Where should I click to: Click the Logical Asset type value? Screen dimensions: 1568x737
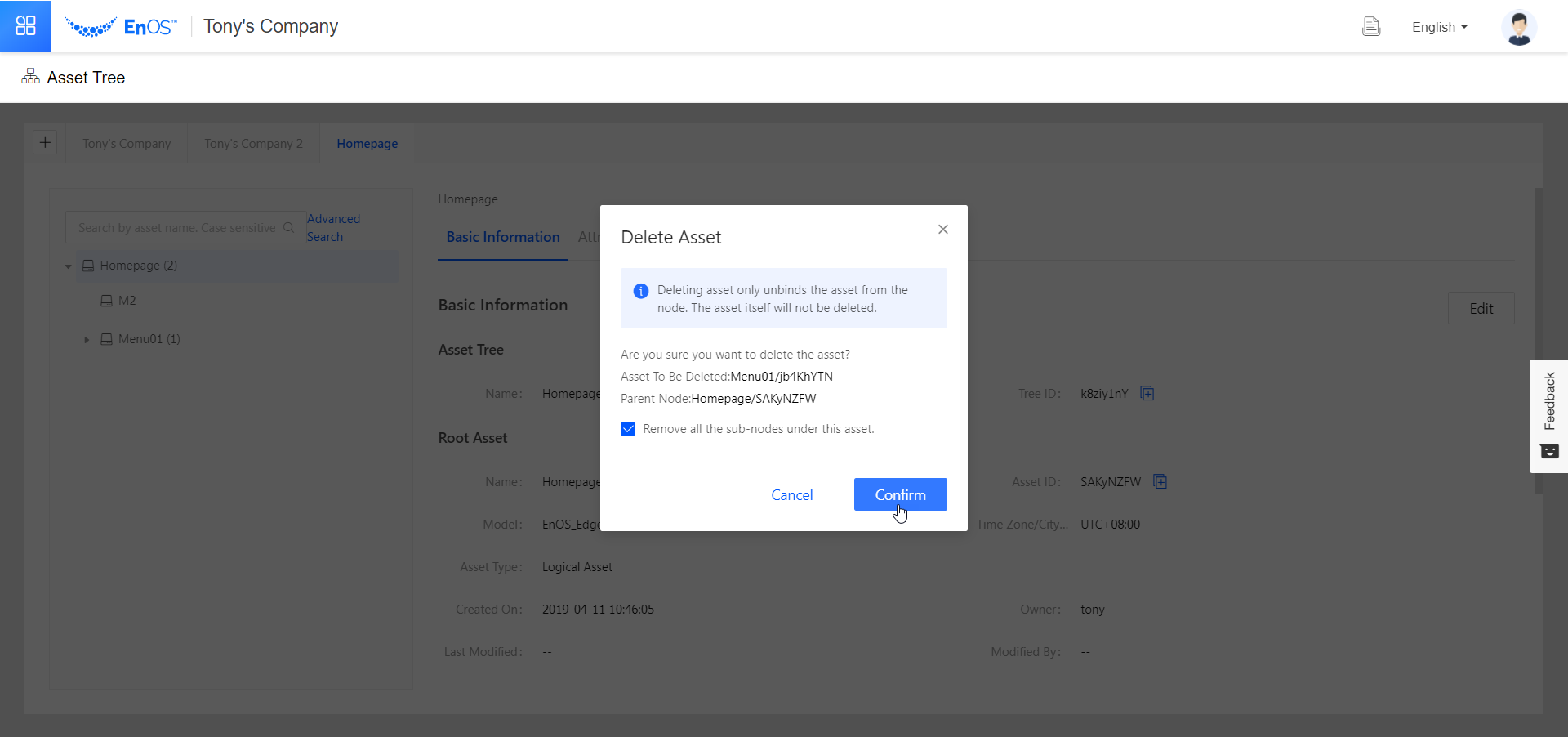point(577,567)
